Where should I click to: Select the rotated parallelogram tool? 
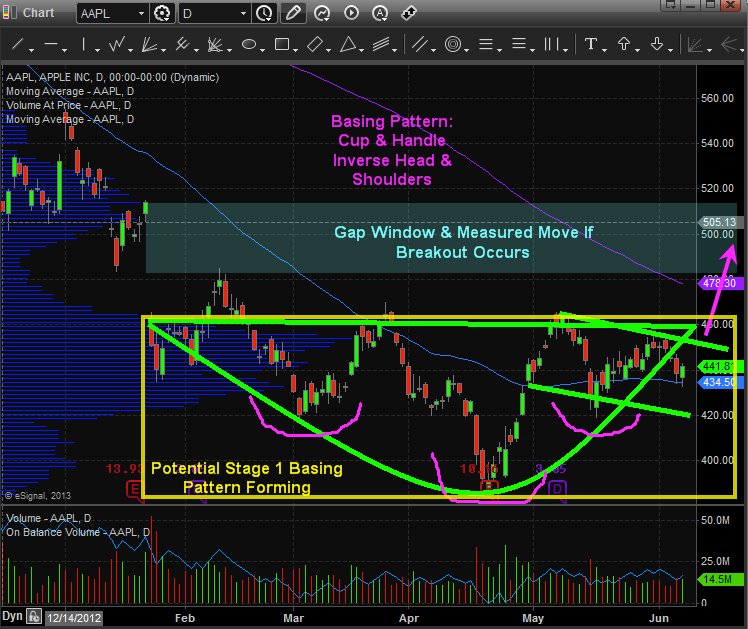coord(315,44)
